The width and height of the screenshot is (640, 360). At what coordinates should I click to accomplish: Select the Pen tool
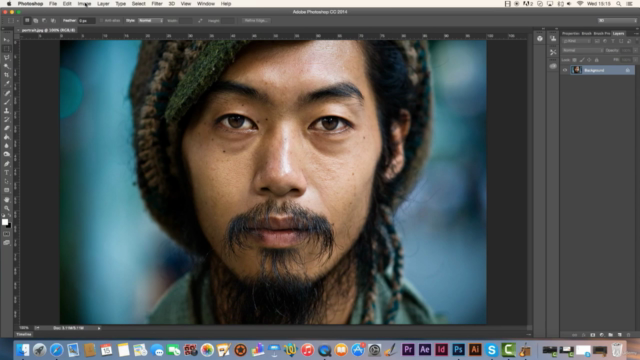point(7,164)
